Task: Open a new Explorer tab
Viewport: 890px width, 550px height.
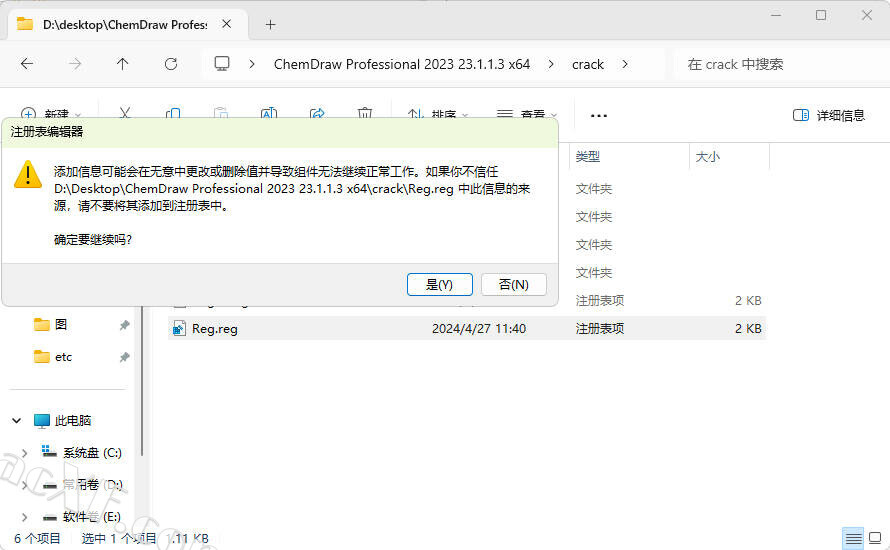Action: click(x=270, y=24)
